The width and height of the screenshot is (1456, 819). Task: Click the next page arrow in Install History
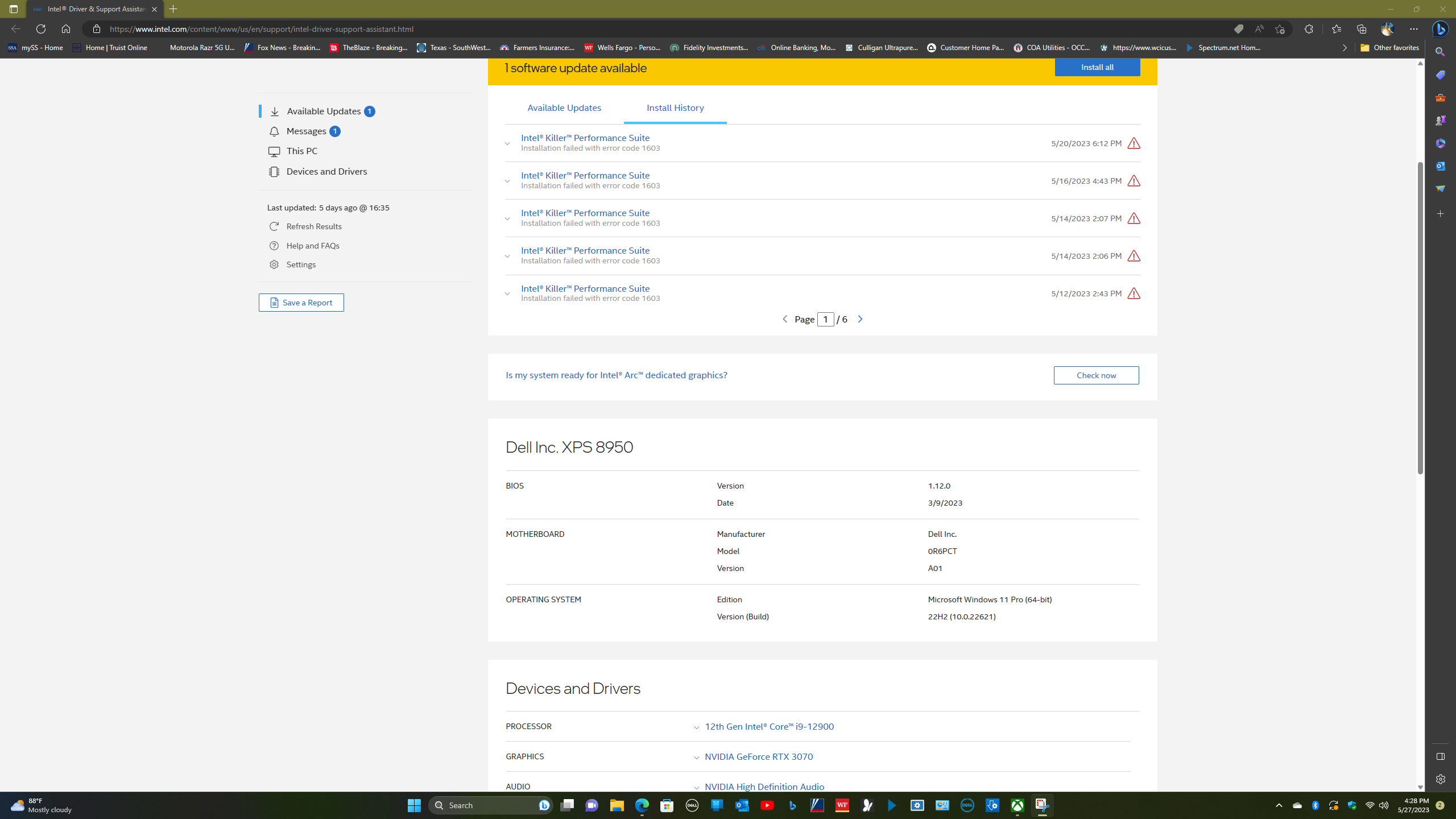[860, 319]
